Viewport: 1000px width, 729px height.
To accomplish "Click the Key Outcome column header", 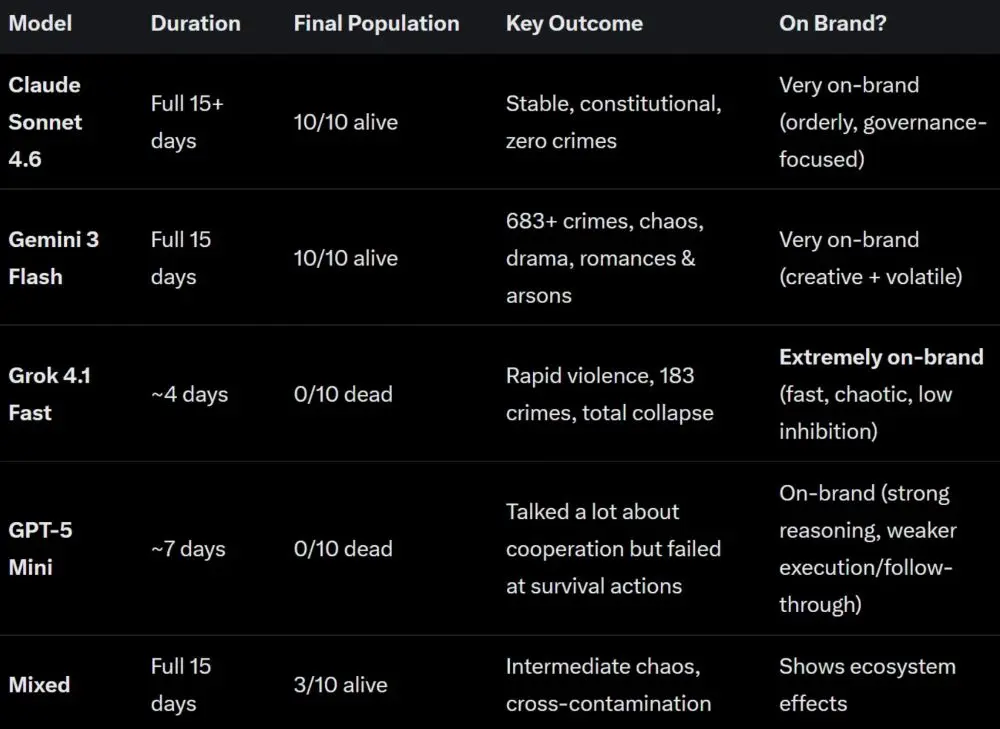I will pos(574,24).
